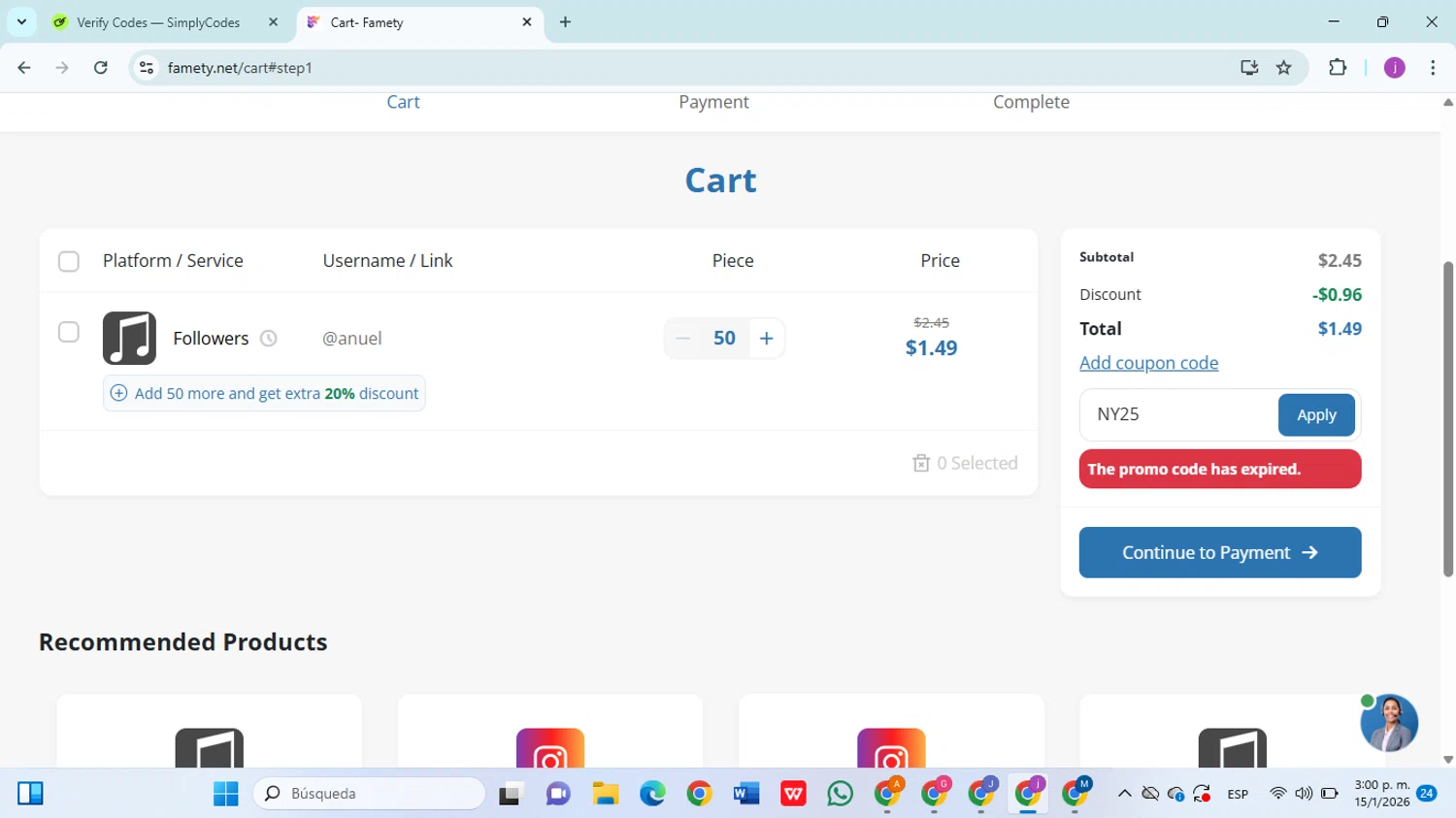Click the discounted price $1.49 in cart row

tap(931, 347)
